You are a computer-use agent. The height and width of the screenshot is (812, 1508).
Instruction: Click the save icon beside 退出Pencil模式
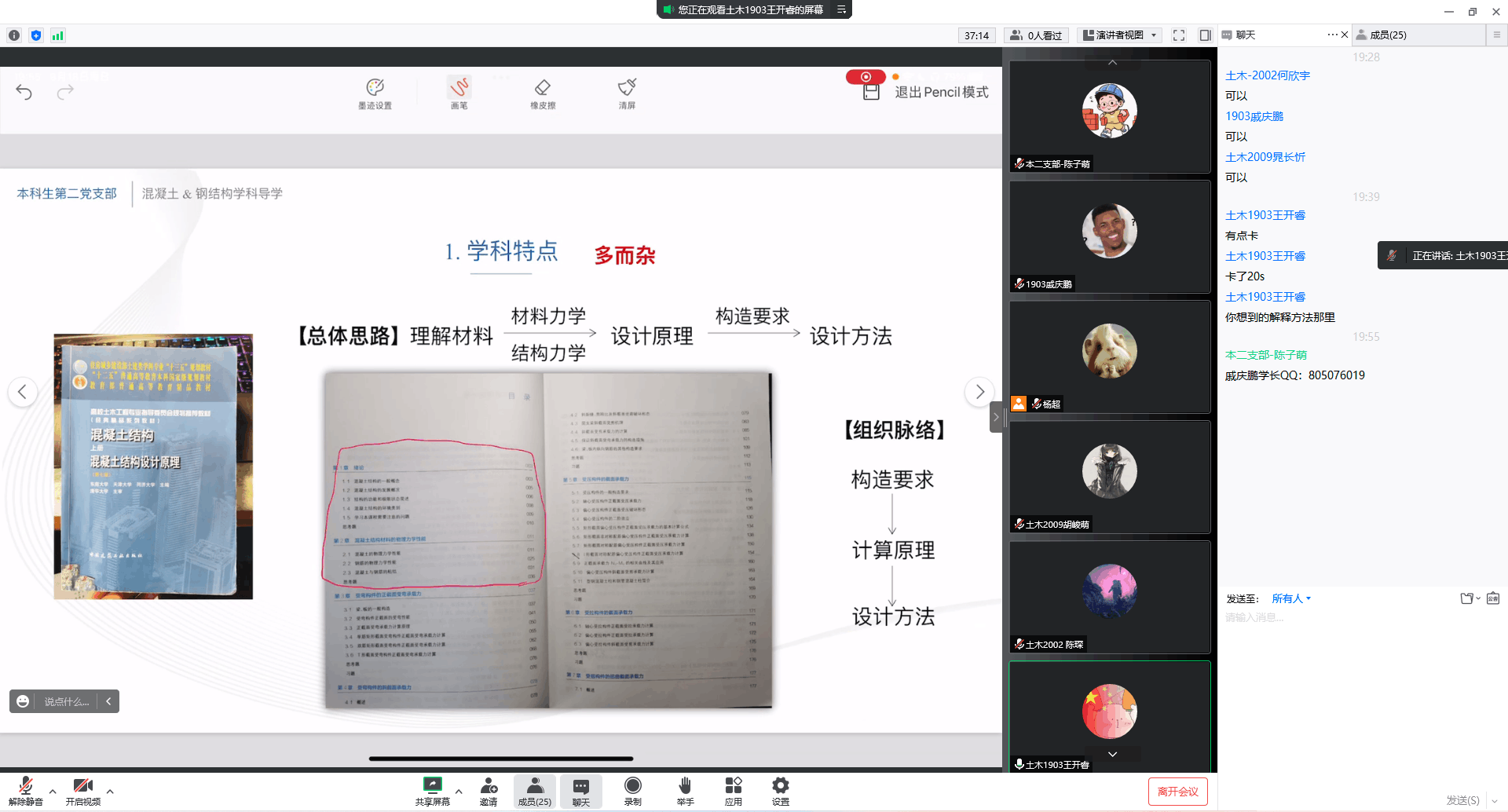click(871, 92)
